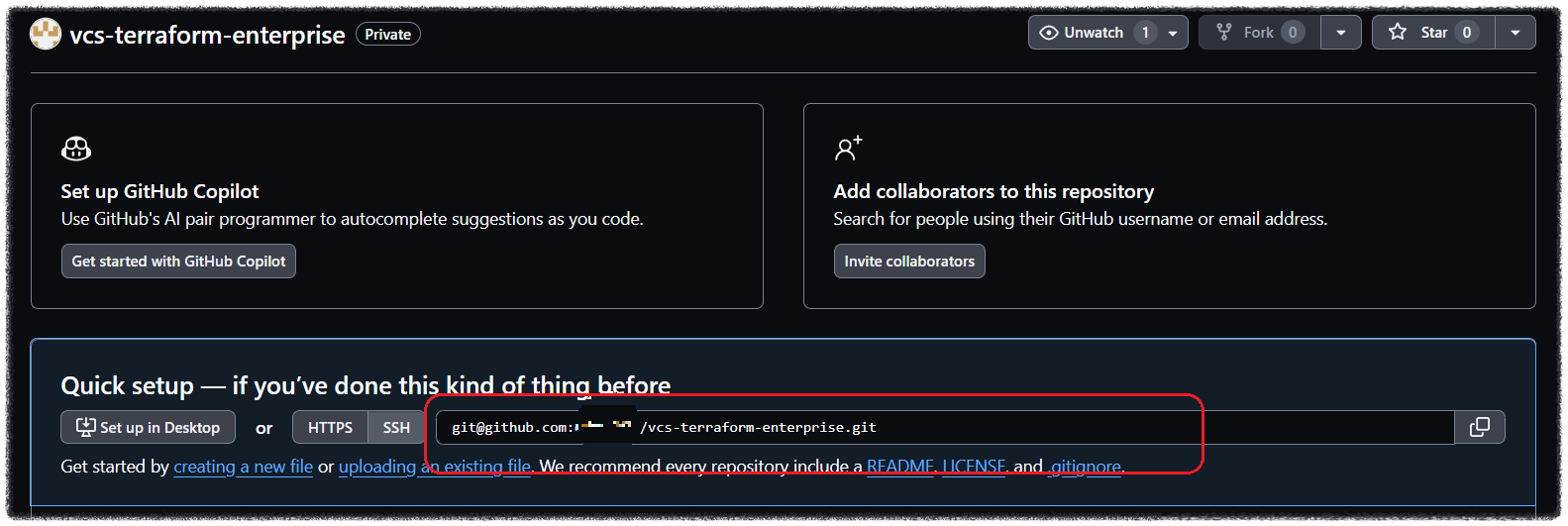This screenshot has width=1568, height=526.
Task: Expand the Fork options dropdown arrow
Action: click(1341, 33)
